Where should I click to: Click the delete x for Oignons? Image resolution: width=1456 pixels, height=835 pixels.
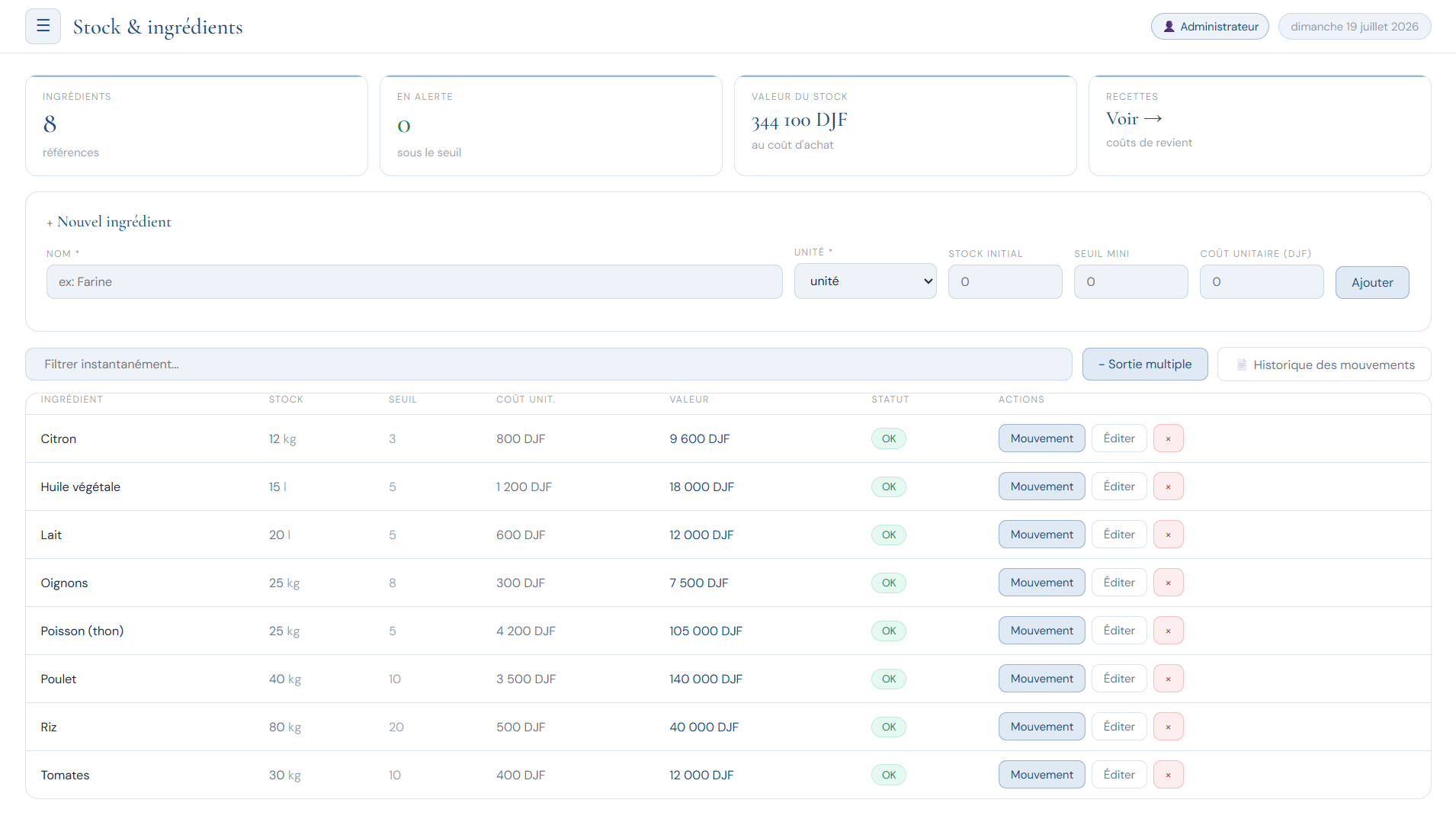1168,583
